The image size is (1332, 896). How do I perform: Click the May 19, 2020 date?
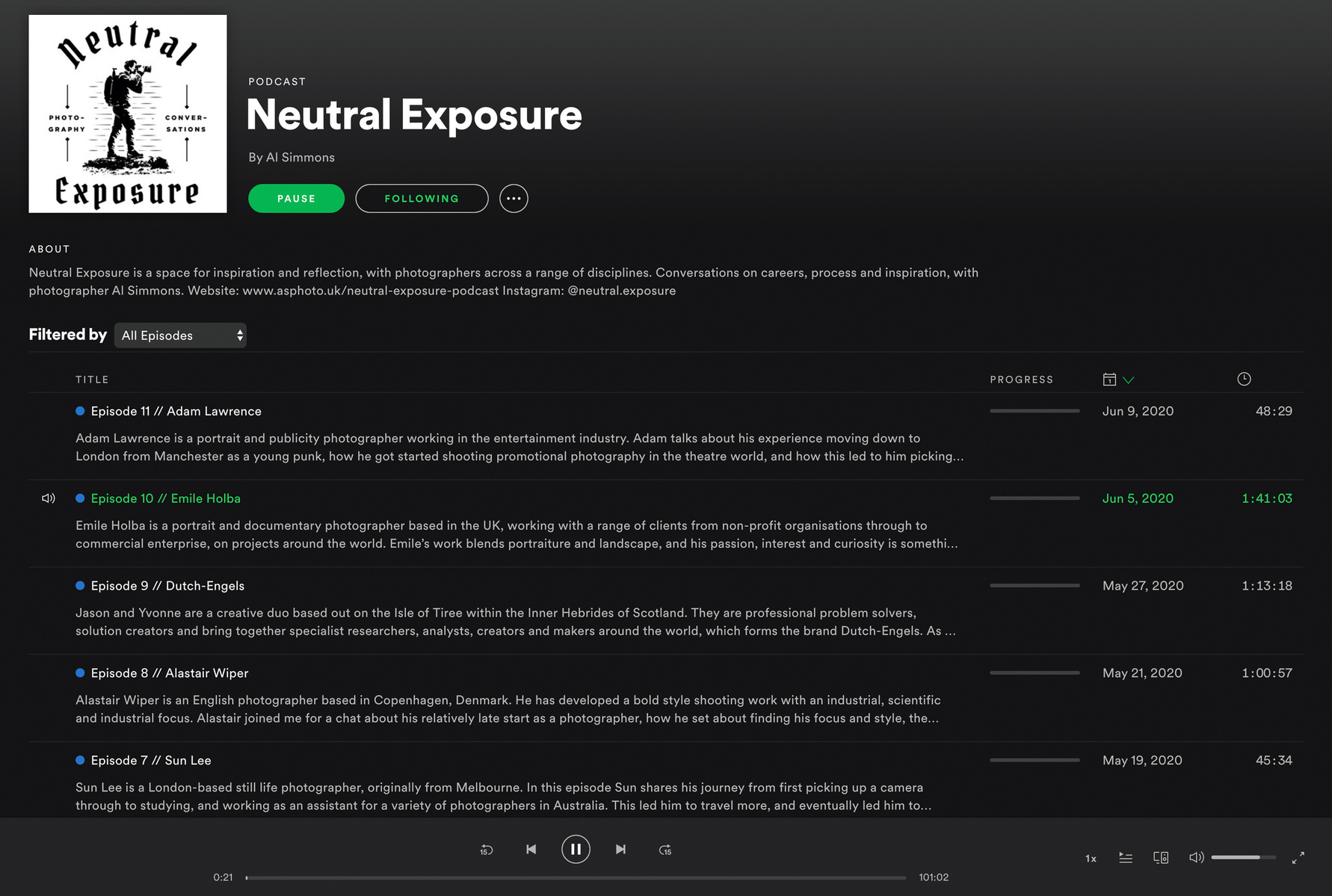[1142, 761]
